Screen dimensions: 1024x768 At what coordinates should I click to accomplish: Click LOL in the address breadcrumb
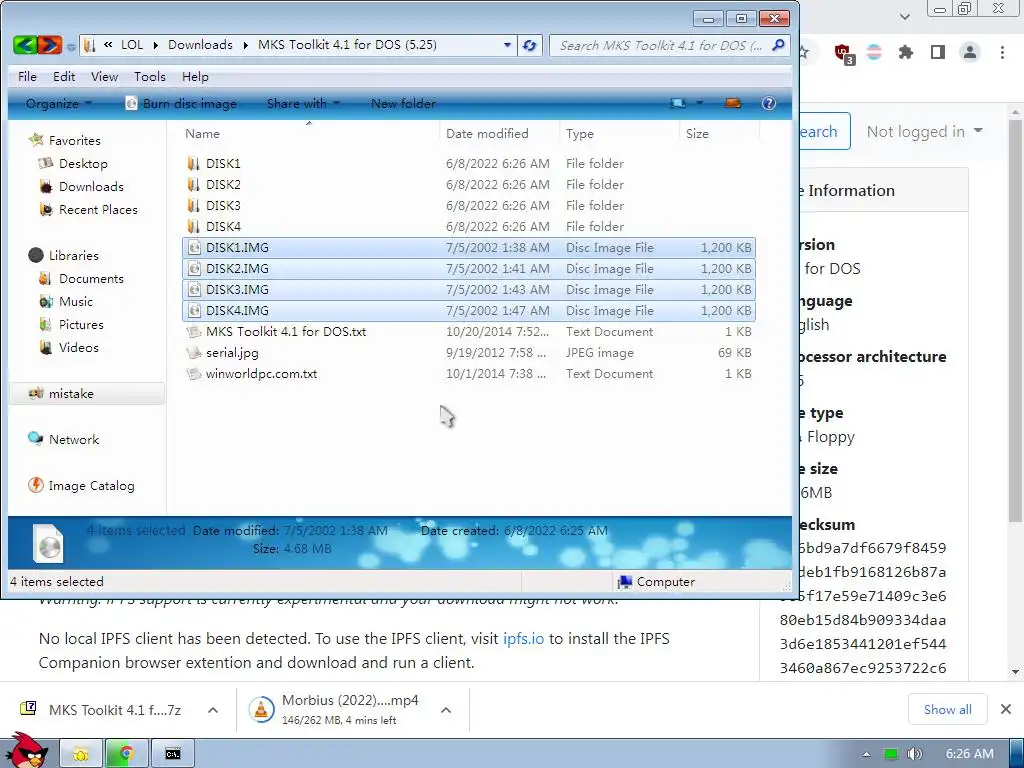[132, 45]
